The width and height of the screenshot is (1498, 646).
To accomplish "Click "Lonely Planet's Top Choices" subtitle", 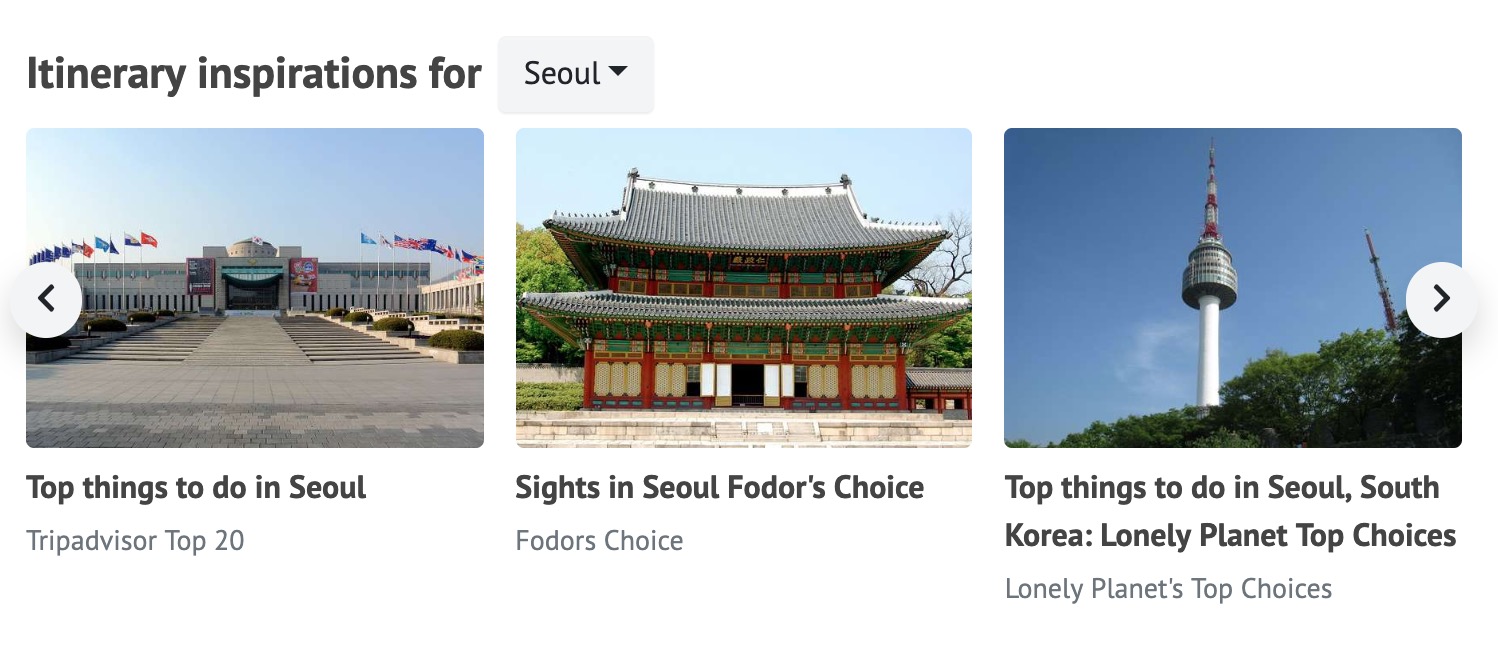I will [1168, 589].
